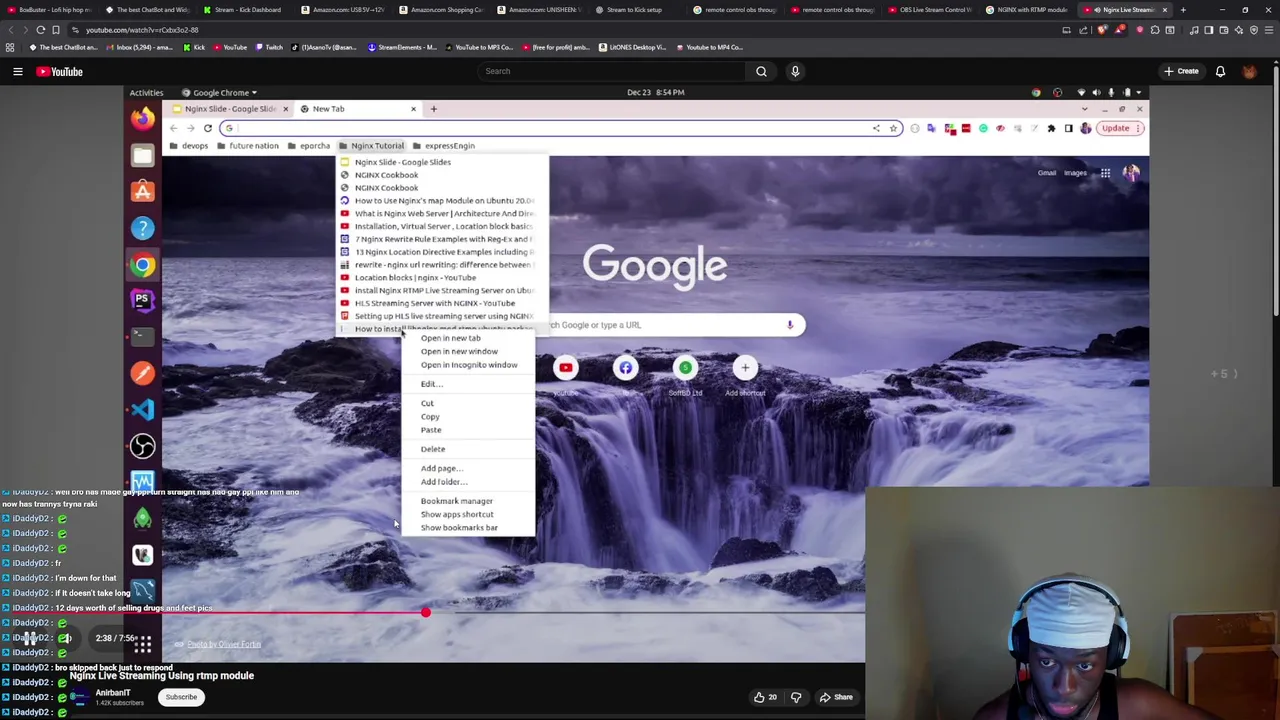Open the Help question-mark dock icon
Image resolution: width=1280 pixels, height=720 pixels.
click(x=143, y=228)
